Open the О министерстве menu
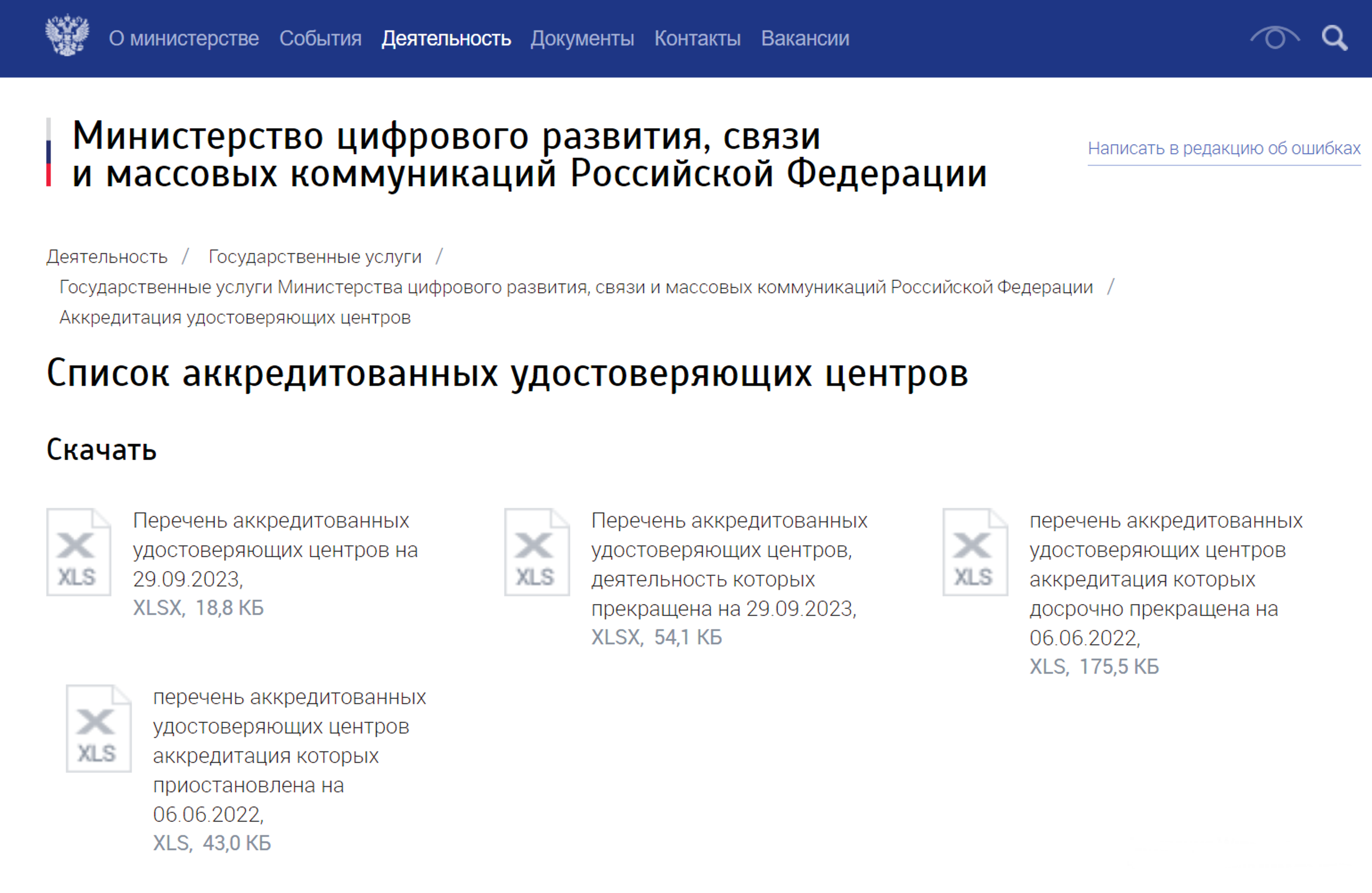Image resolution: width=1372 pixels, height=893 pixels. click(184, 39)
